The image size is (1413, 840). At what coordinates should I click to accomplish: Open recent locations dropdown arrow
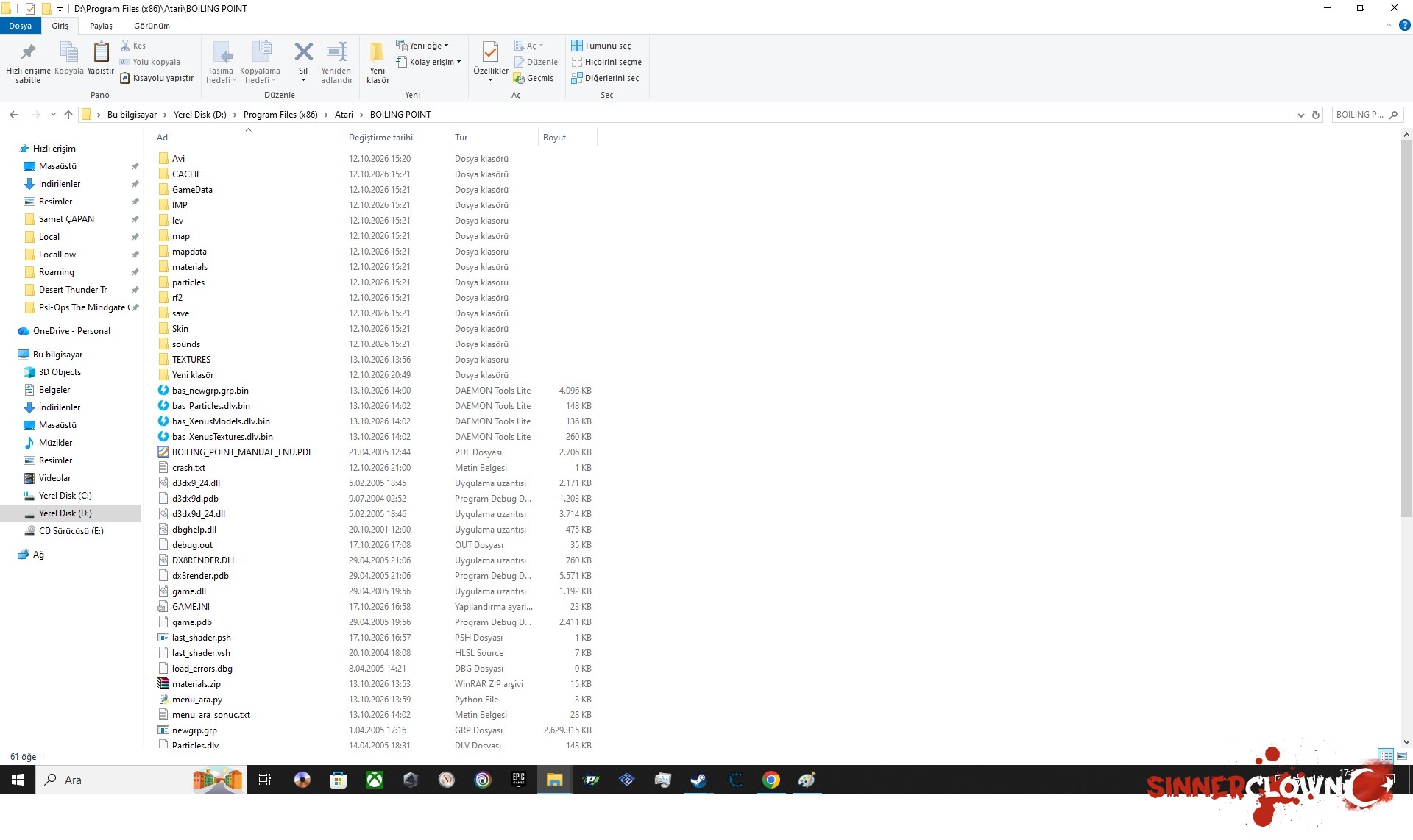pyautogui.click(x=53, y=115)
